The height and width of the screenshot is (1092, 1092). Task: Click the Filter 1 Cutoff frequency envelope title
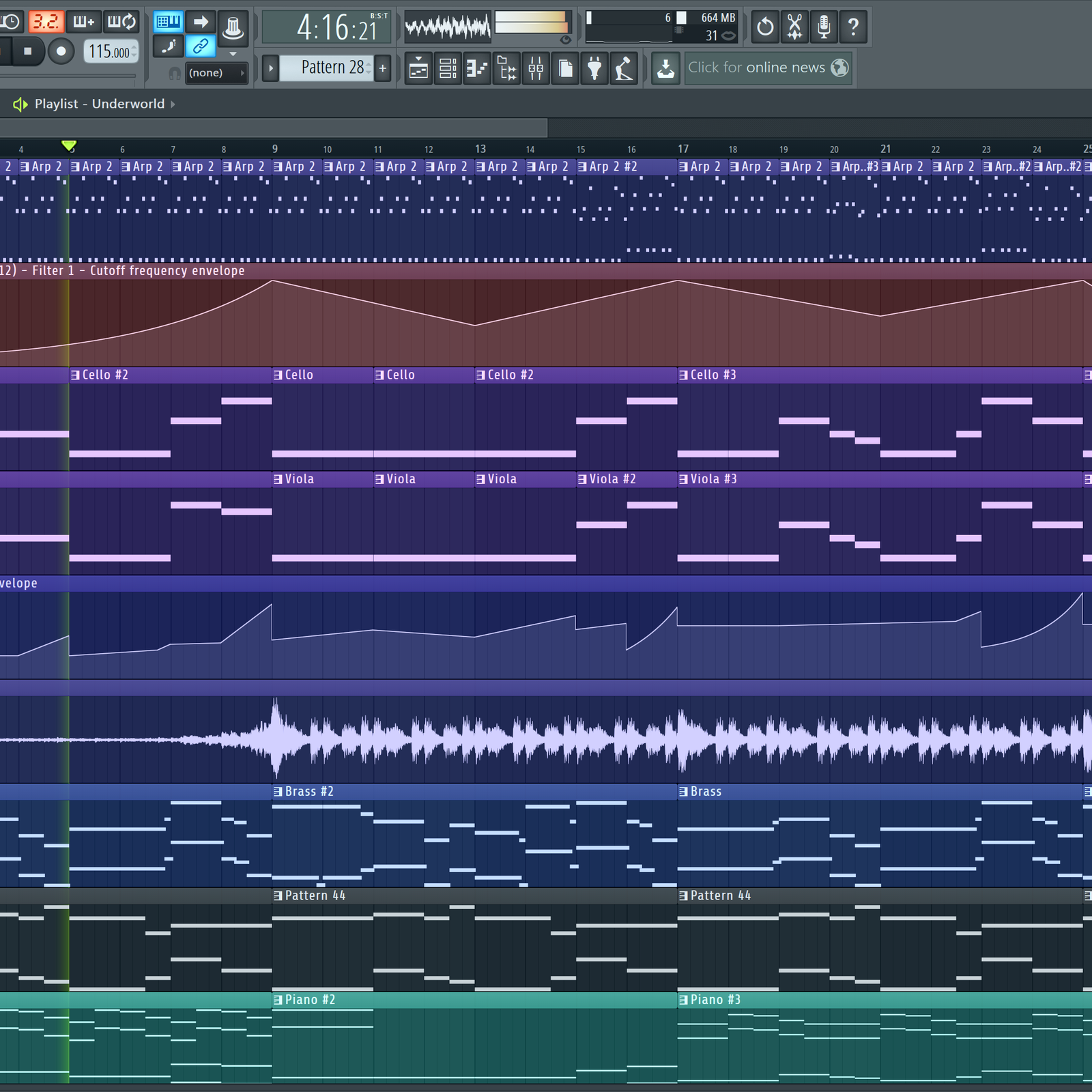[x=139, y=271]
